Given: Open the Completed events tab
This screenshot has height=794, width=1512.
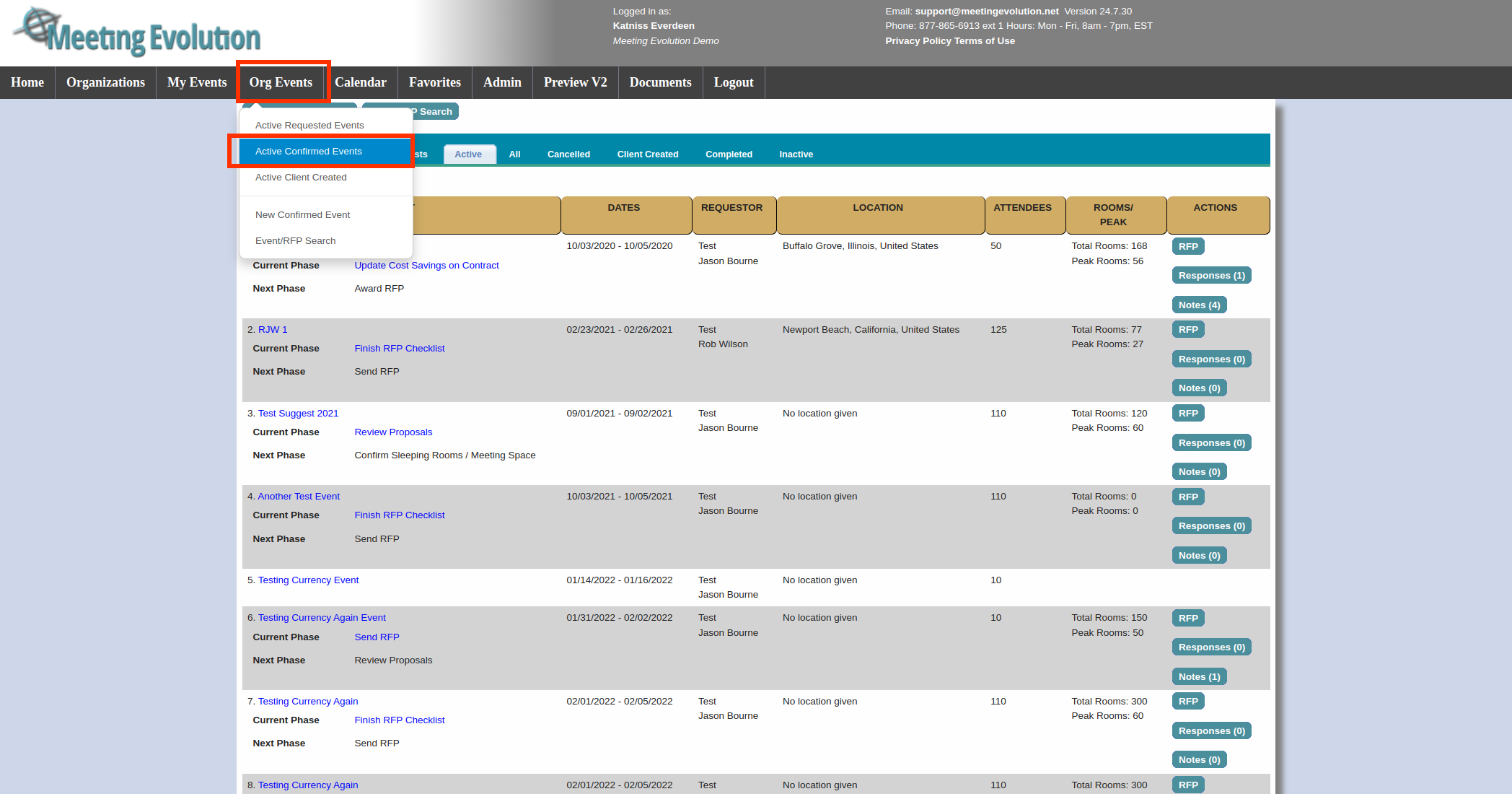Looking at the screenshot, I should click(729, 154).
